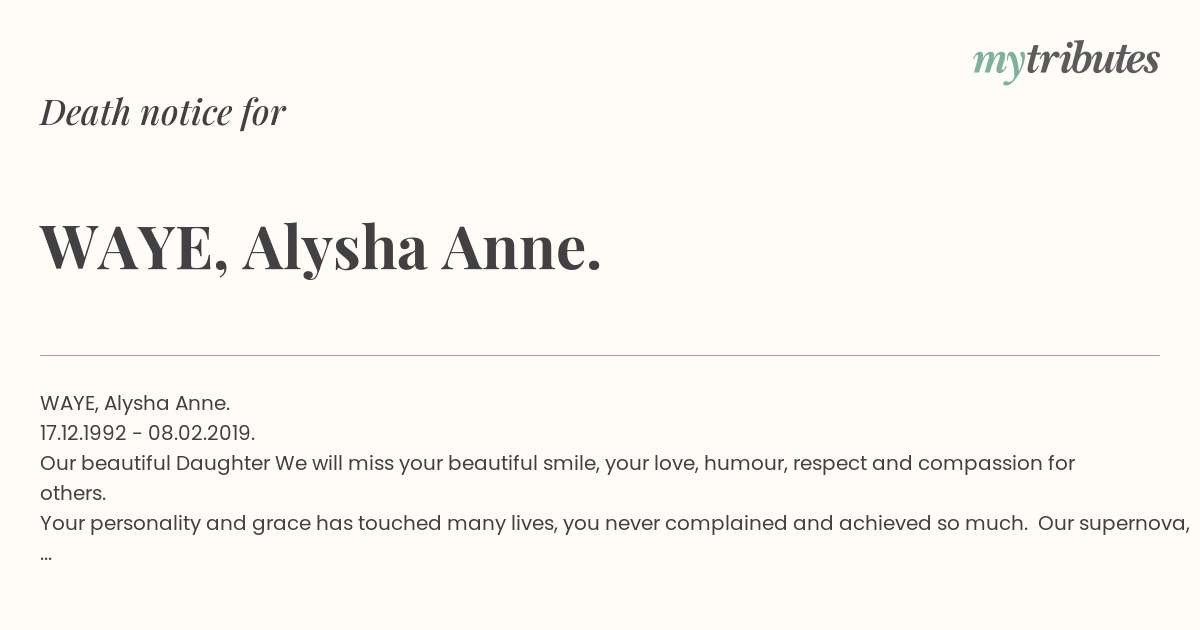
Task: Click the dark "tributes" part of logo
Action: pos(1092,59)
